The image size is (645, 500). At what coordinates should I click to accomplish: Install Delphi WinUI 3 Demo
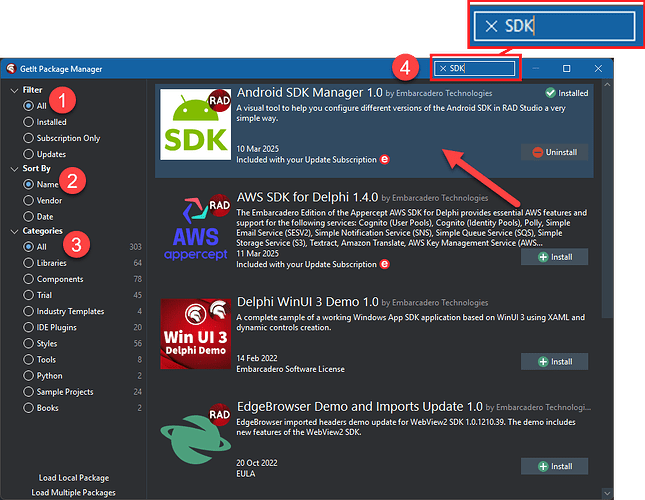(x=554, y=361)
